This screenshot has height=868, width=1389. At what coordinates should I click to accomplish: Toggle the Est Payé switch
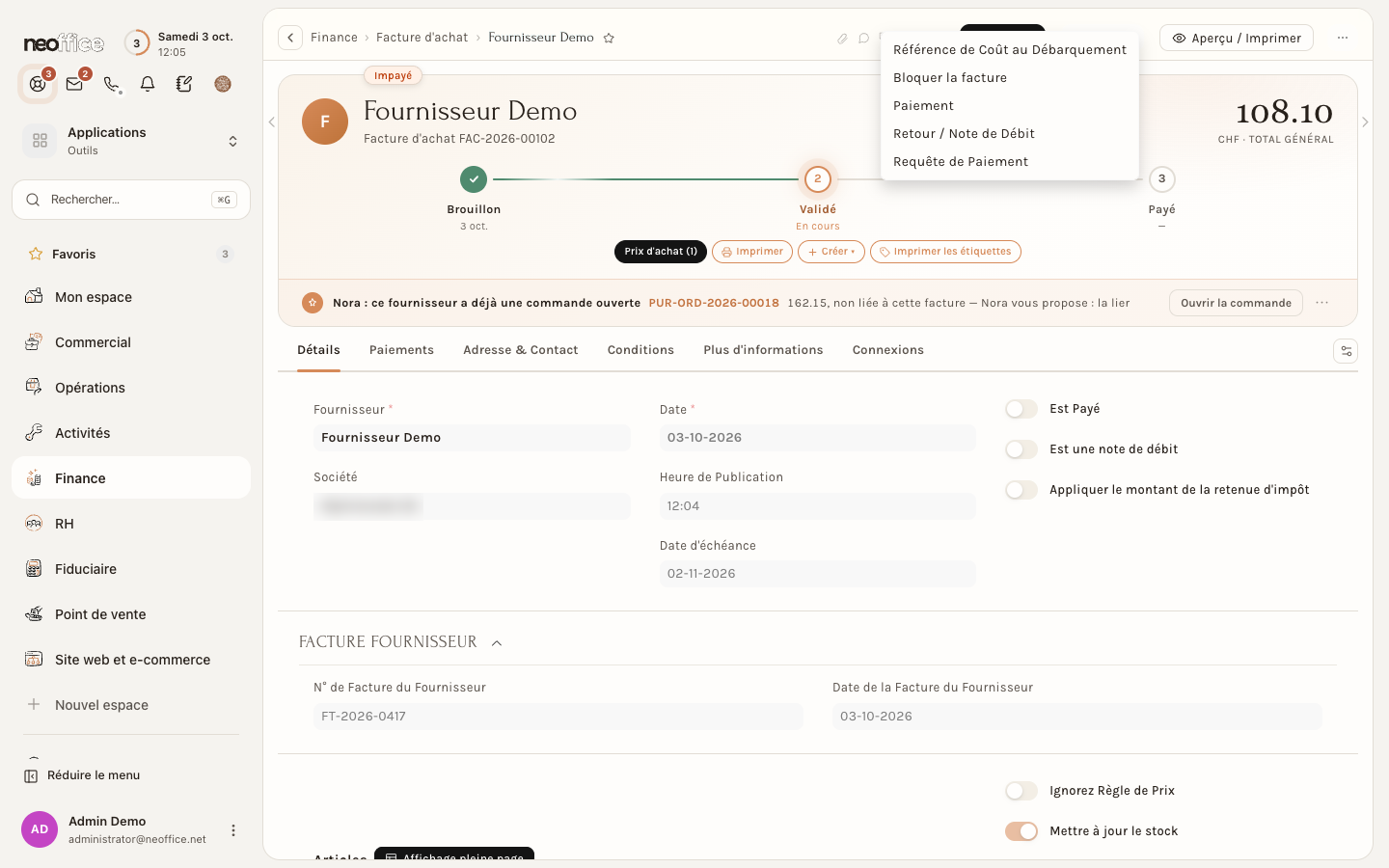point(1021,409)
